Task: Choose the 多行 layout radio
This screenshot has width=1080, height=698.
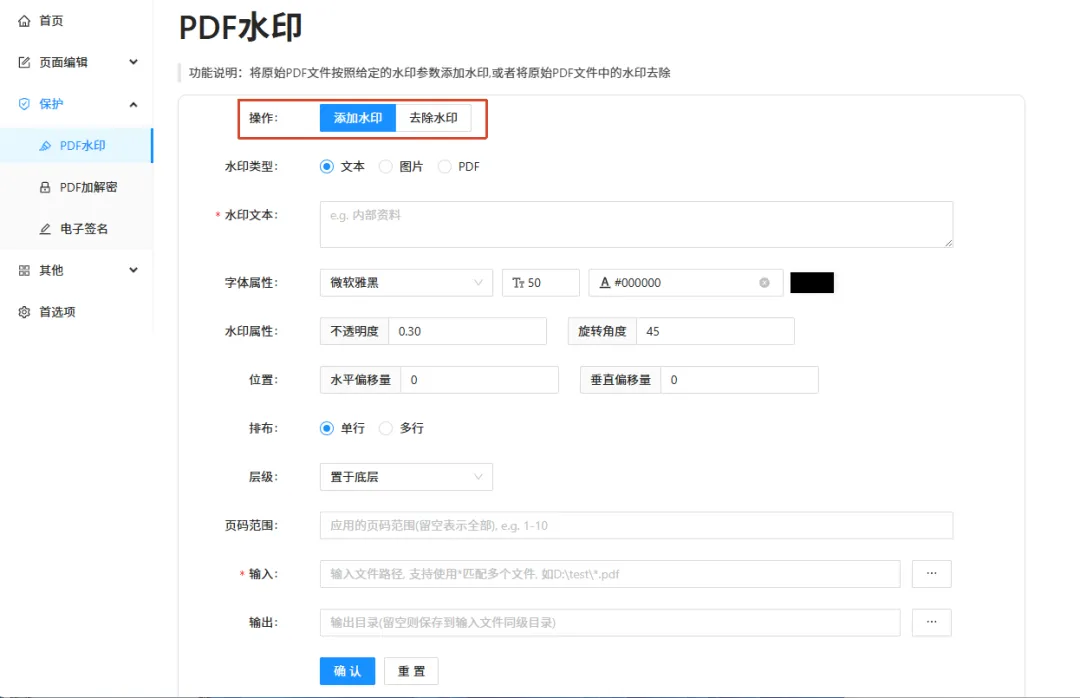Action: [386, 429]
